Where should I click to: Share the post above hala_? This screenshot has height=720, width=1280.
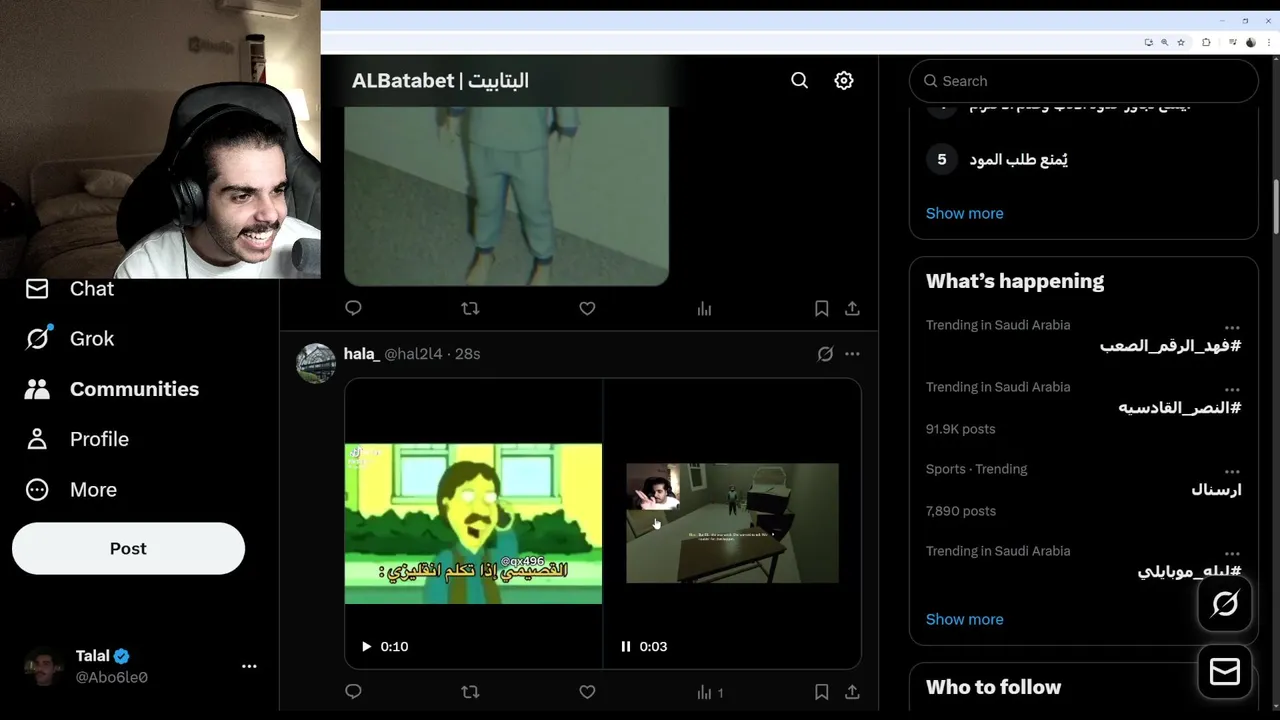852,309
